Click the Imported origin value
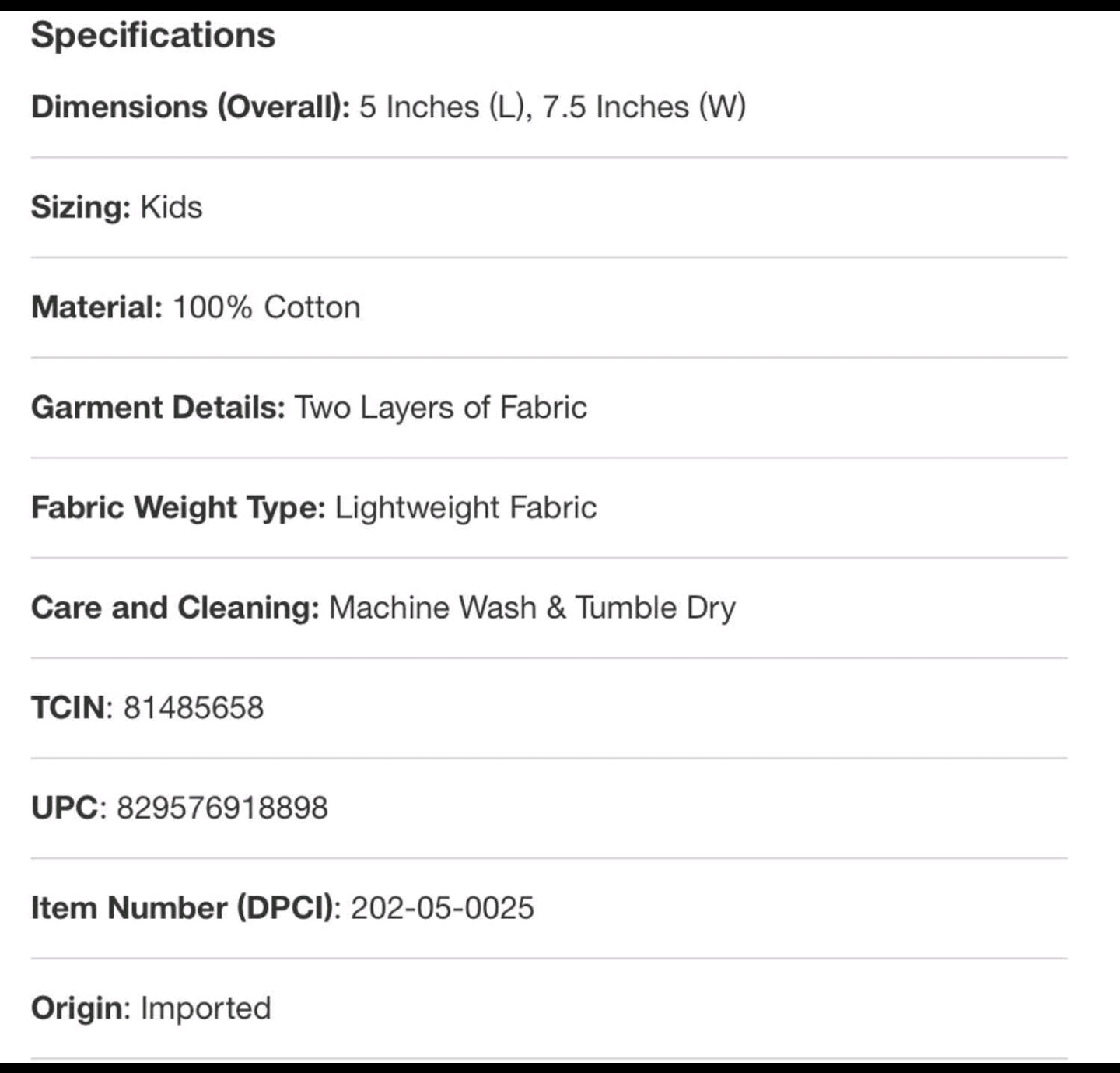This screenshot has height=1073, width=1120. (x=206, y=1008)
